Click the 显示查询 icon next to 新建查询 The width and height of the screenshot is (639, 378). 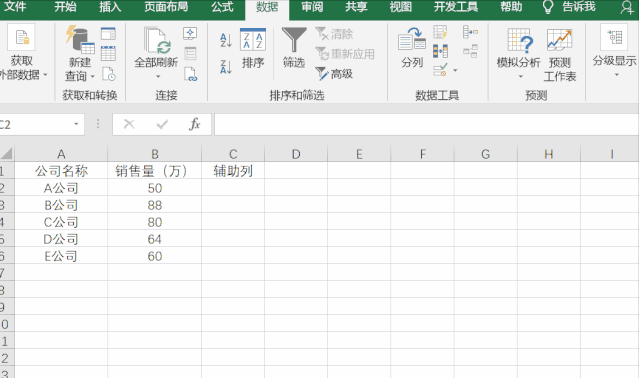(108, 33)
